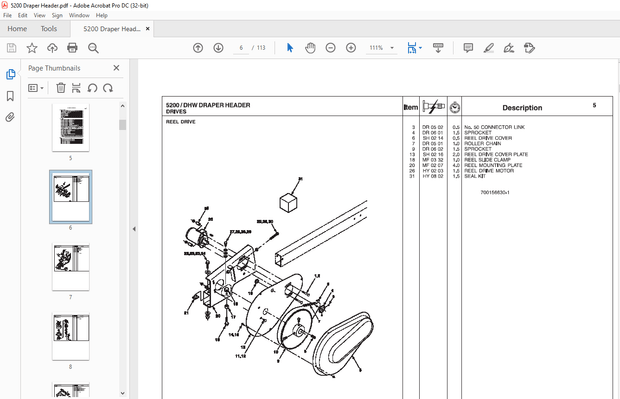Open the Window menu

click(79, 15)
